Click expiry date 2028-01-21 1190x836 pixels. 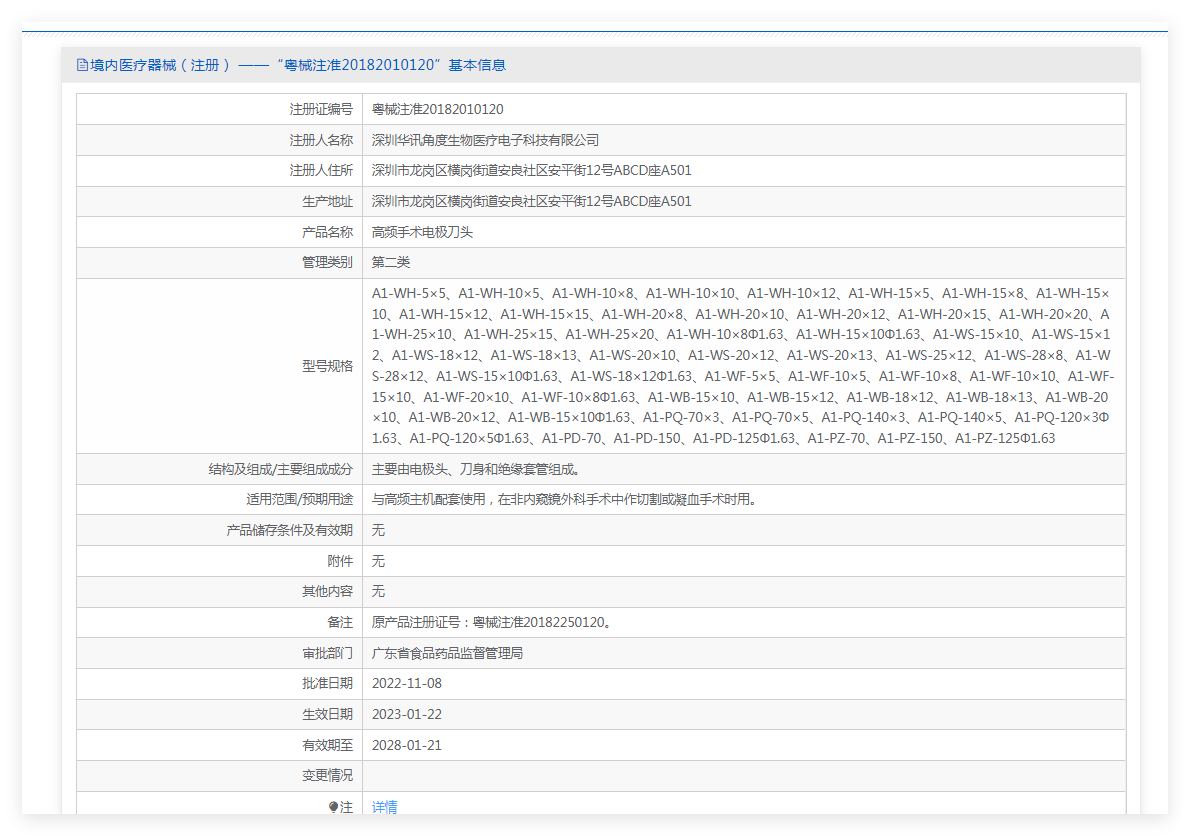(x=407, y=746)
